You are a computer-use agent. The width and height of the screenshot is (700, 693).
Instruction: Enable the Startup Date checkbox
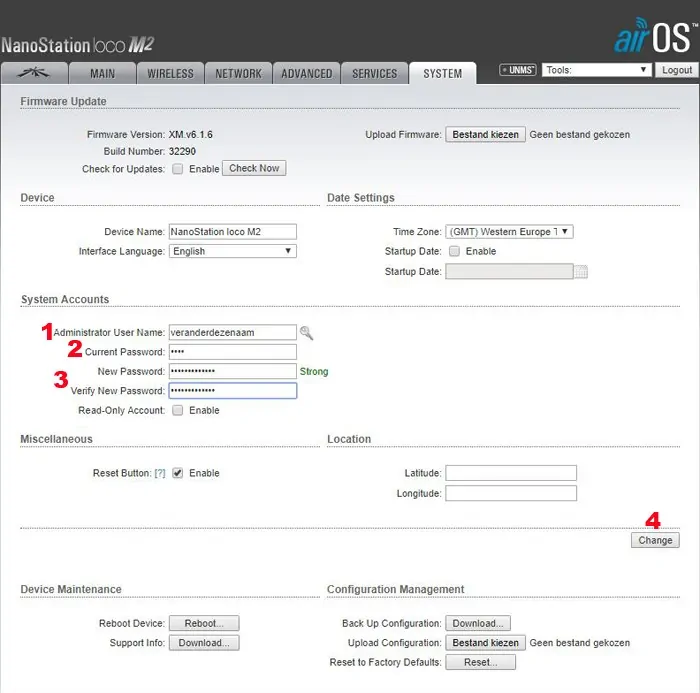454,251
